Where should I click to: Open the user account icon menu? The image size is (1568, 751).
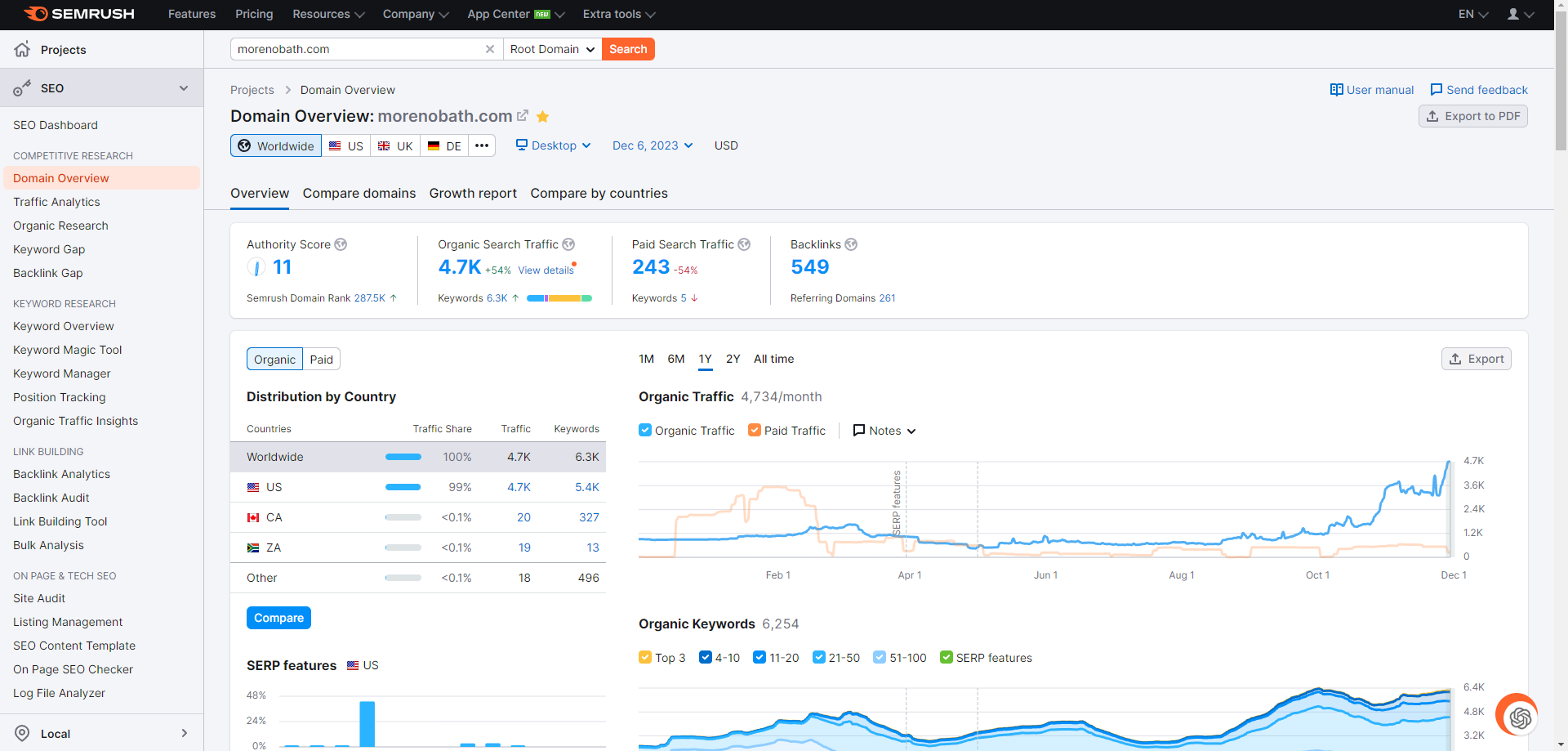tap(1520, 14)
